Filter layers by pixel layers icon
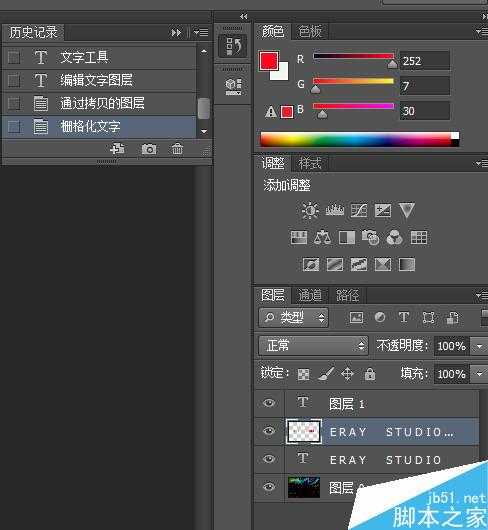Image resolution: width=488 pixels, height=530 pixels. coord(356,317)
